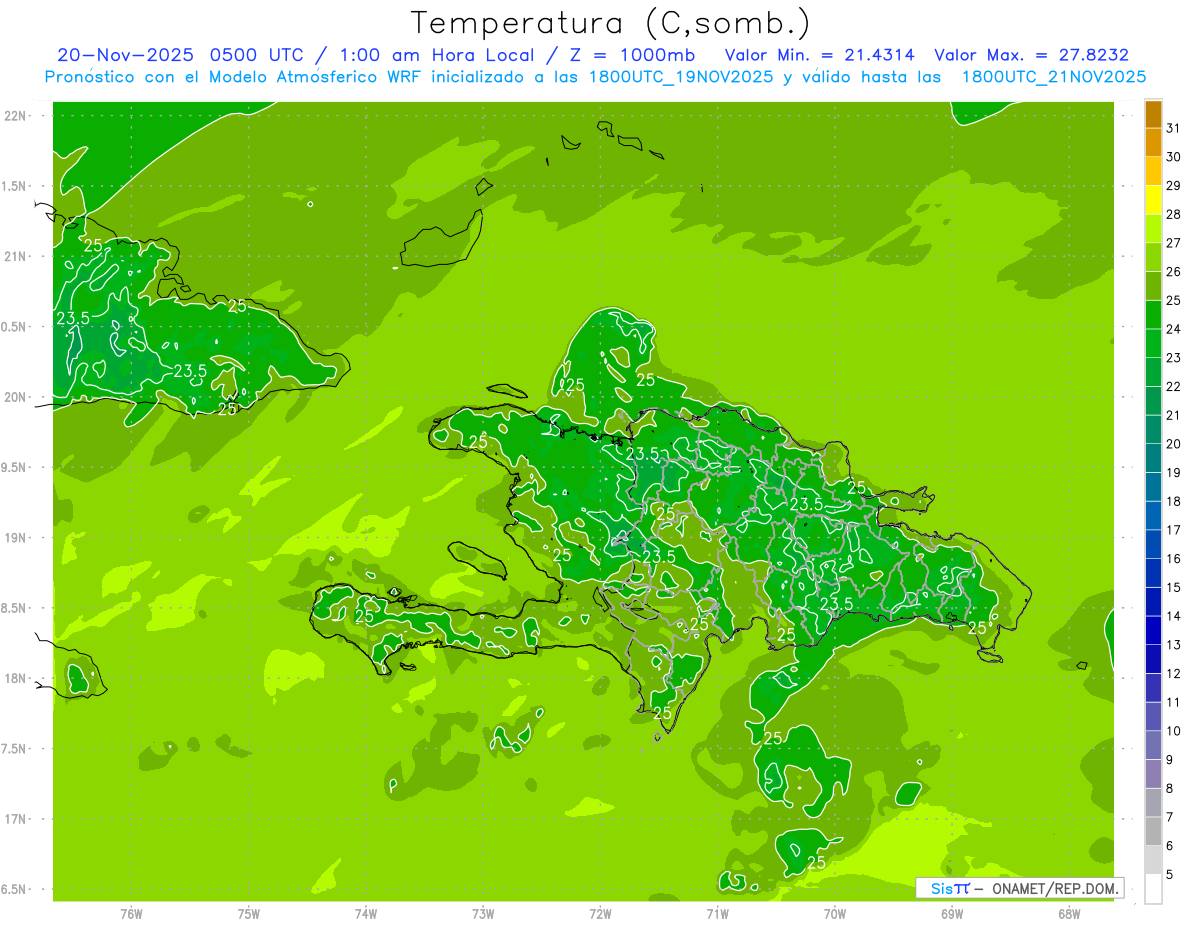Click the '72W' longitude axis label
The width and height of the screenshot is (1200, 927).
600,914
